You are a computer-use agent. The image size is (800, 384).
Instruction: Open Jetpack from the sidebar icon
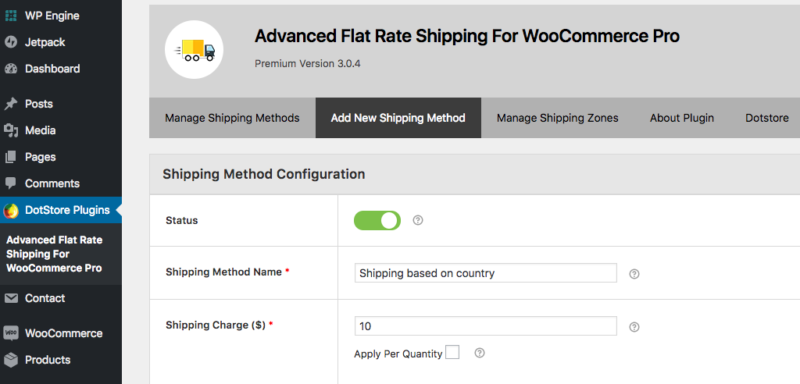pos(11,42)
